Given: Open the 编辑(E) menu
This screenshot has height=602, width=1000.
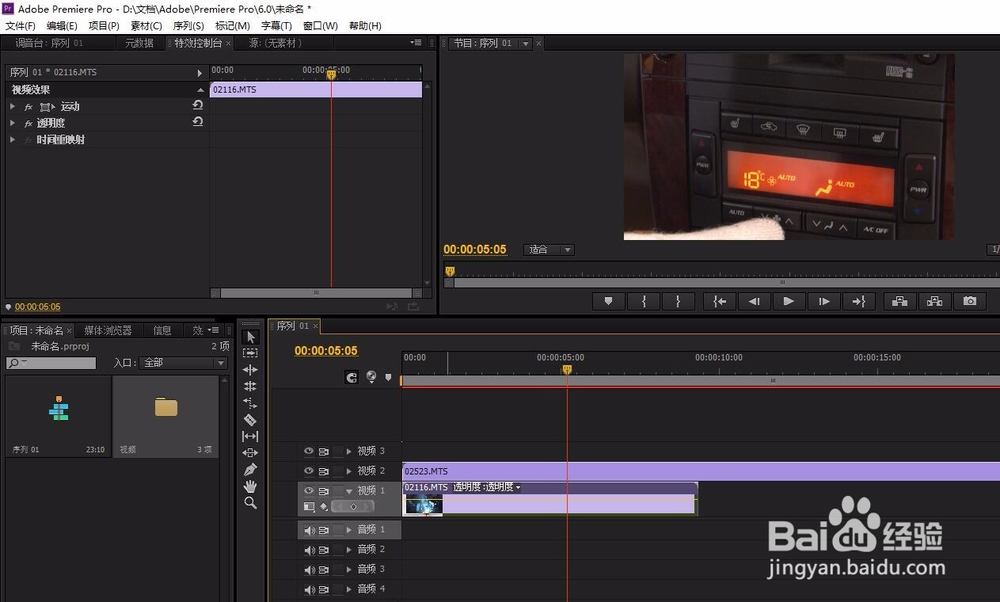Looking at the screenshot, I should (x=62, y=26).
